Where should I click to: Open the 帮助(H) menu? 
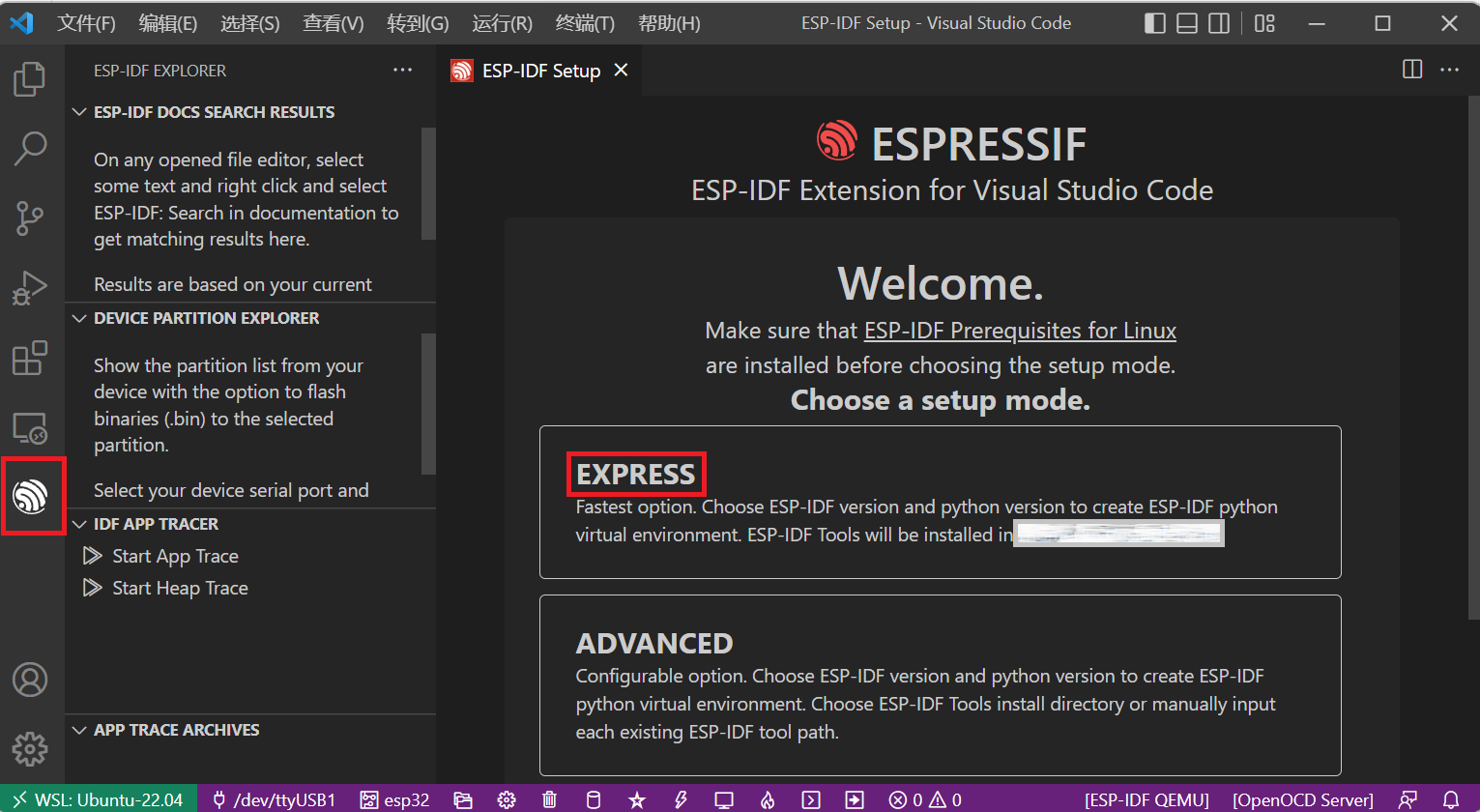[x=669, y=23]
